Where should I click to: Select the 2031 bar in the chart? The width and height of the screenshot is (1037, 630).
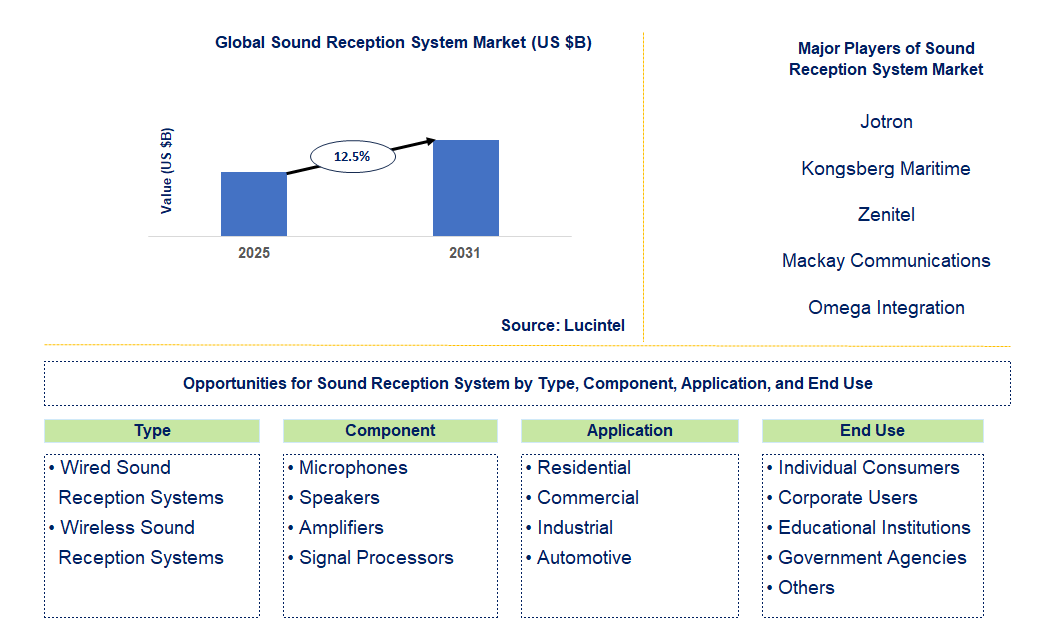466,188
